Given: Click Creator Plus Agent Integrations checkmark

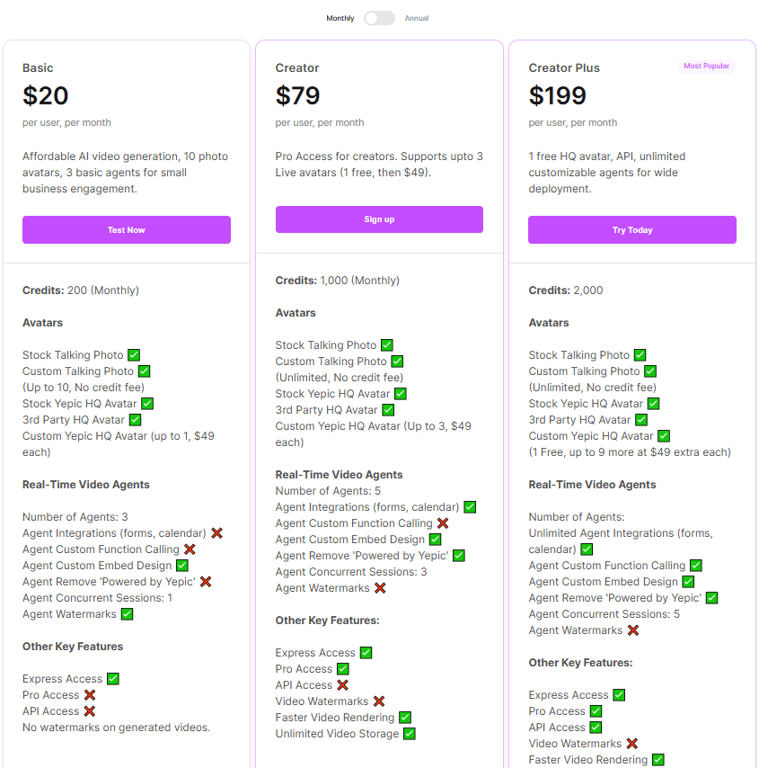Looking at the screenshot, I should 587,549.
